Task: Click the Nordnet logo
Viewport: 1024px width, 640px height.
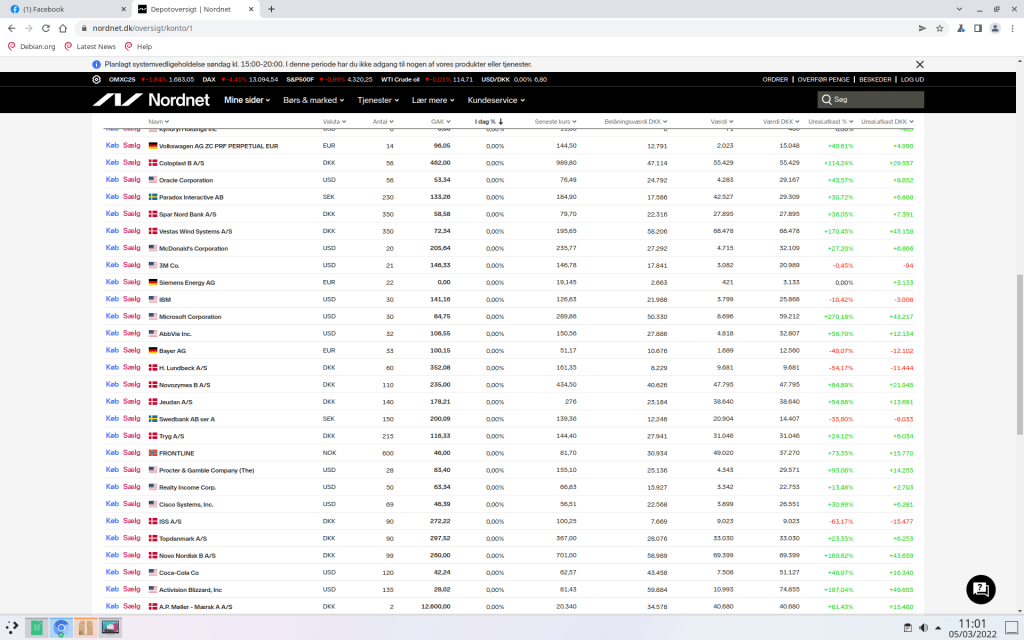Action: (151, 100)
